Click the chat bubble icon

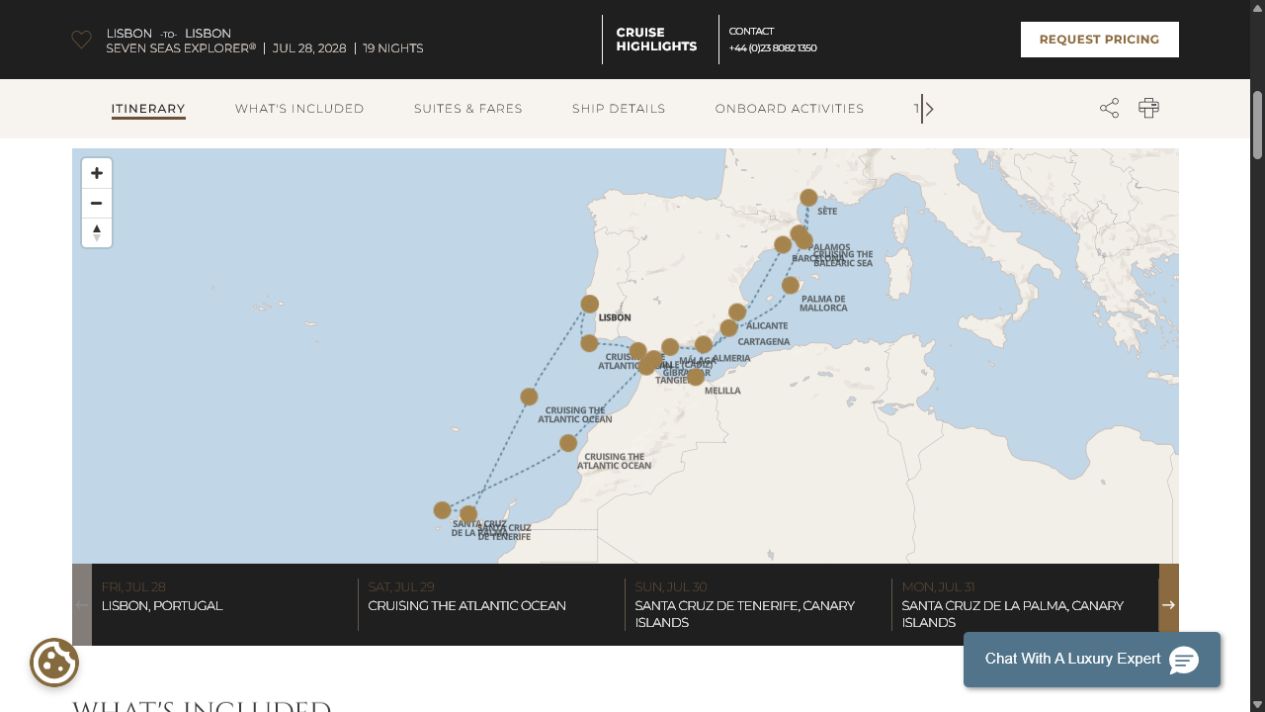[1183, 660]
